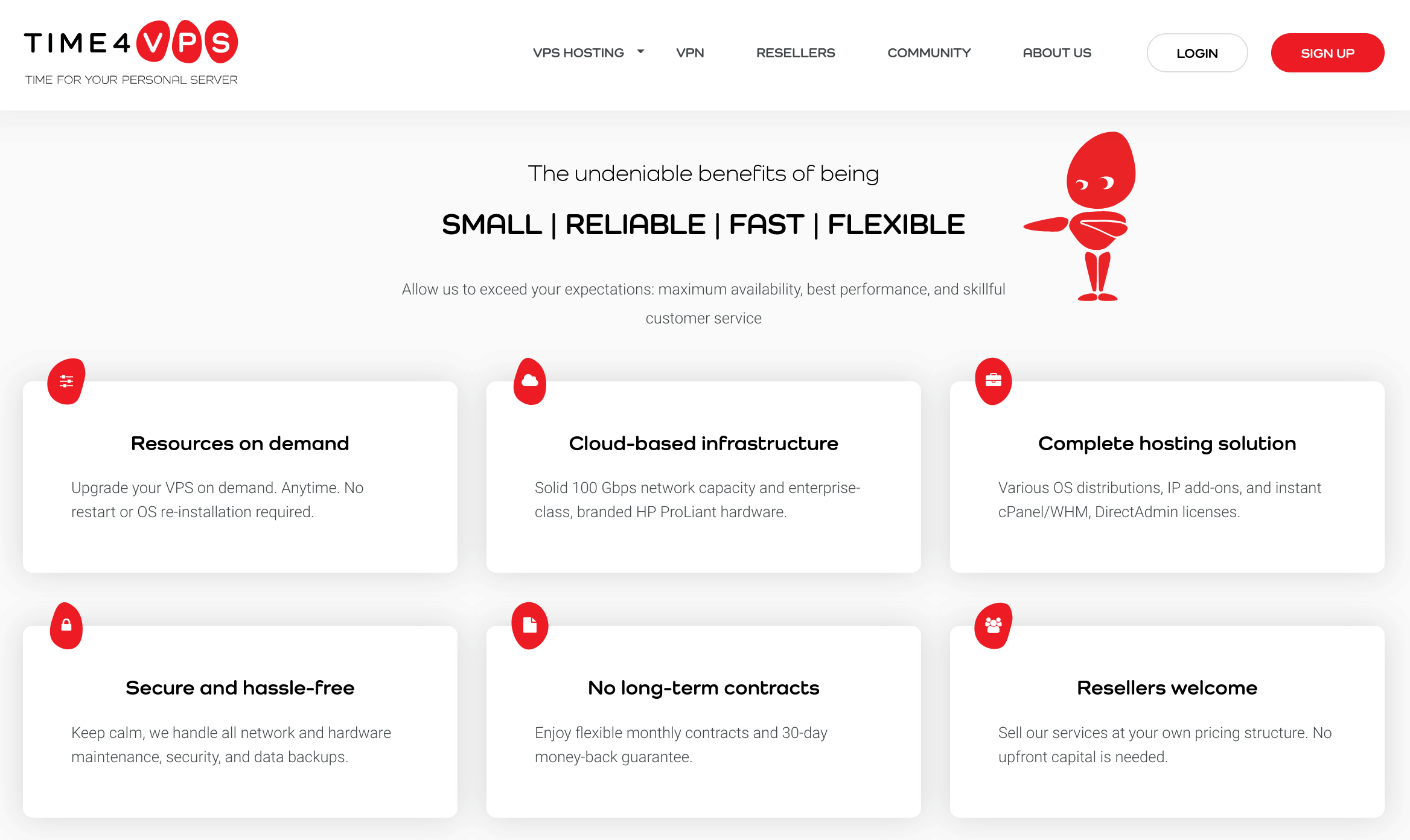The image size is (1410, 840).
Task: Click the ABOUT US navigation link
Action: tap(1057, 53)
